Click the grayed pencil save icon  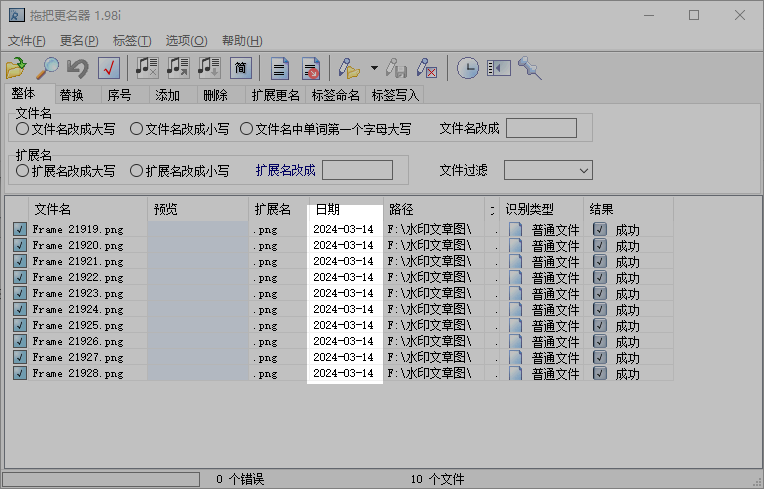(396, 68)
